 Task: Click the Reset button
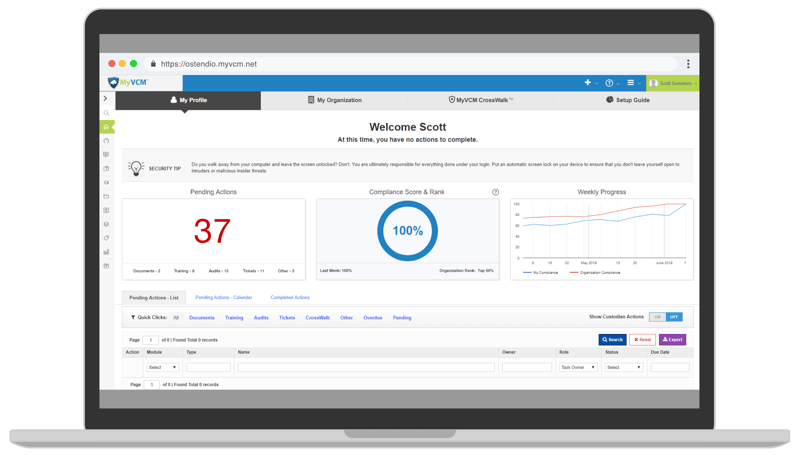[x=642, y=340]
